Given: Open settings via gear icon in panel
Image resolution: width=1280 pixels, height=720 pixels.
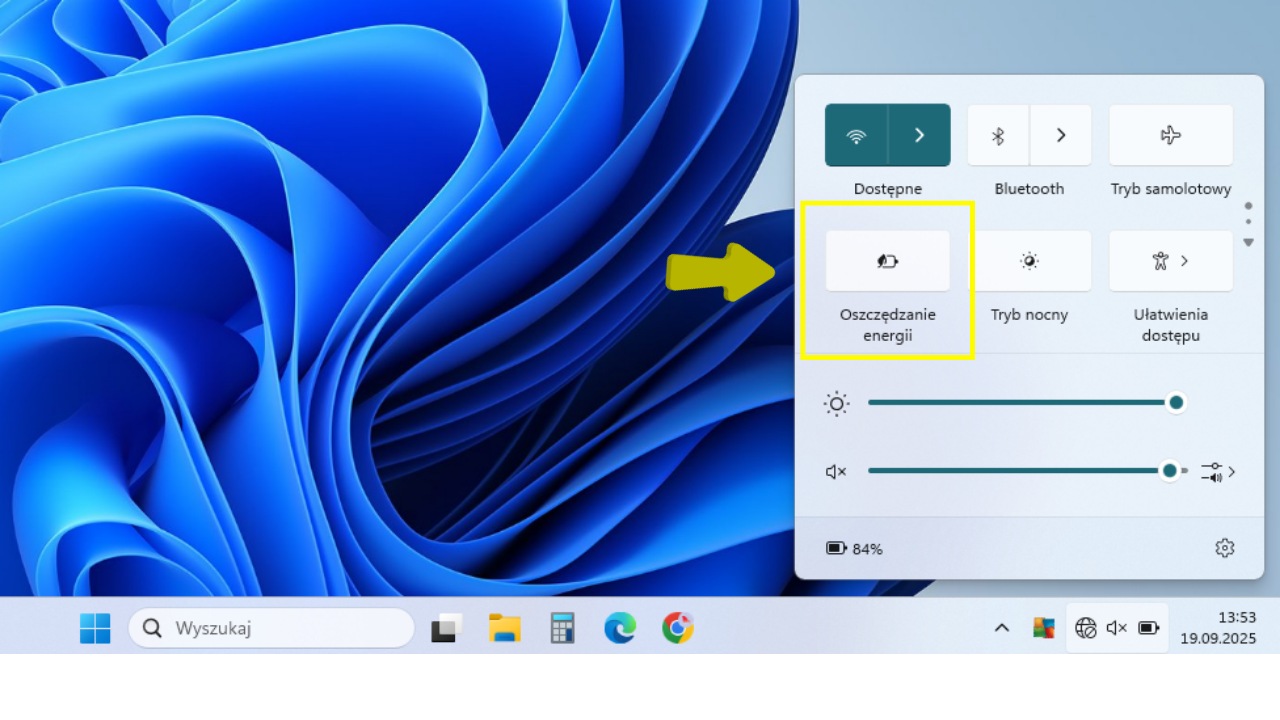Looking at the screenshot, I should [1225, 548].
